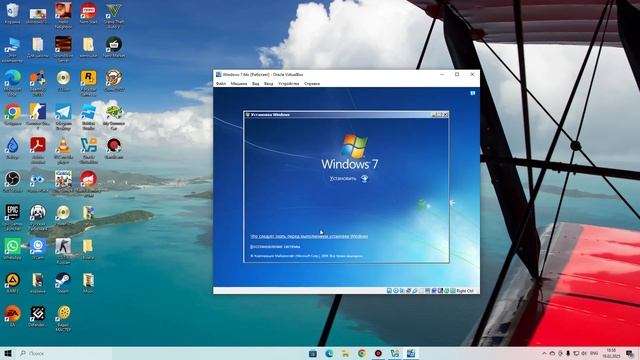Open the Telegram Desktop shortcut
640x360 pixels.
pyautogui.click(x=63, y=116)
